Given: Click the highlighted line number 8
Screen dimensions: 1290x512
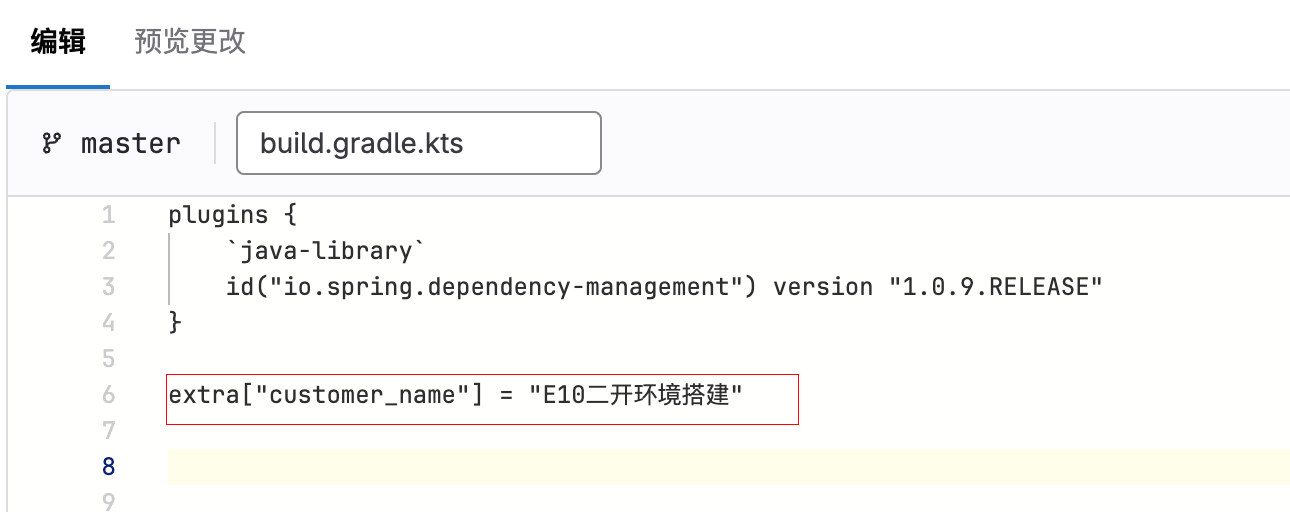Looking at the screenshot, I should point(108,467).
